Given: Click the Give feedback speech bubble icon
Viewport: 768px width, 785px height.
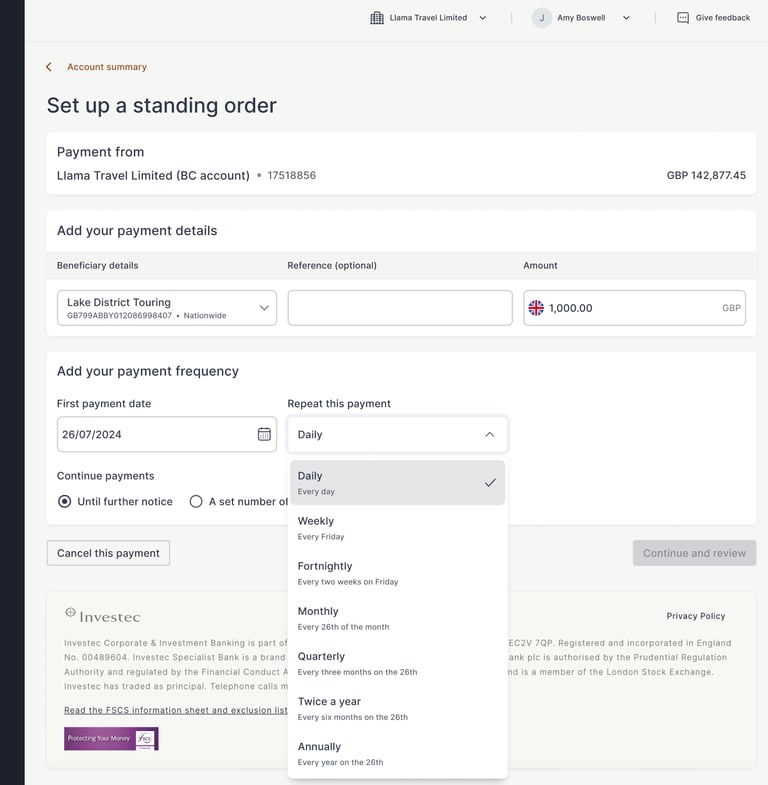Looking at the screenshot, I should [x=683, y=18].
